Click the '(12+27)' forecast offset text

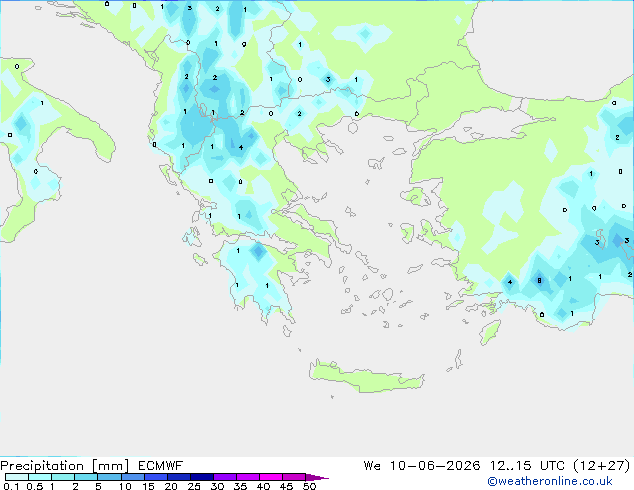[602, 466]
